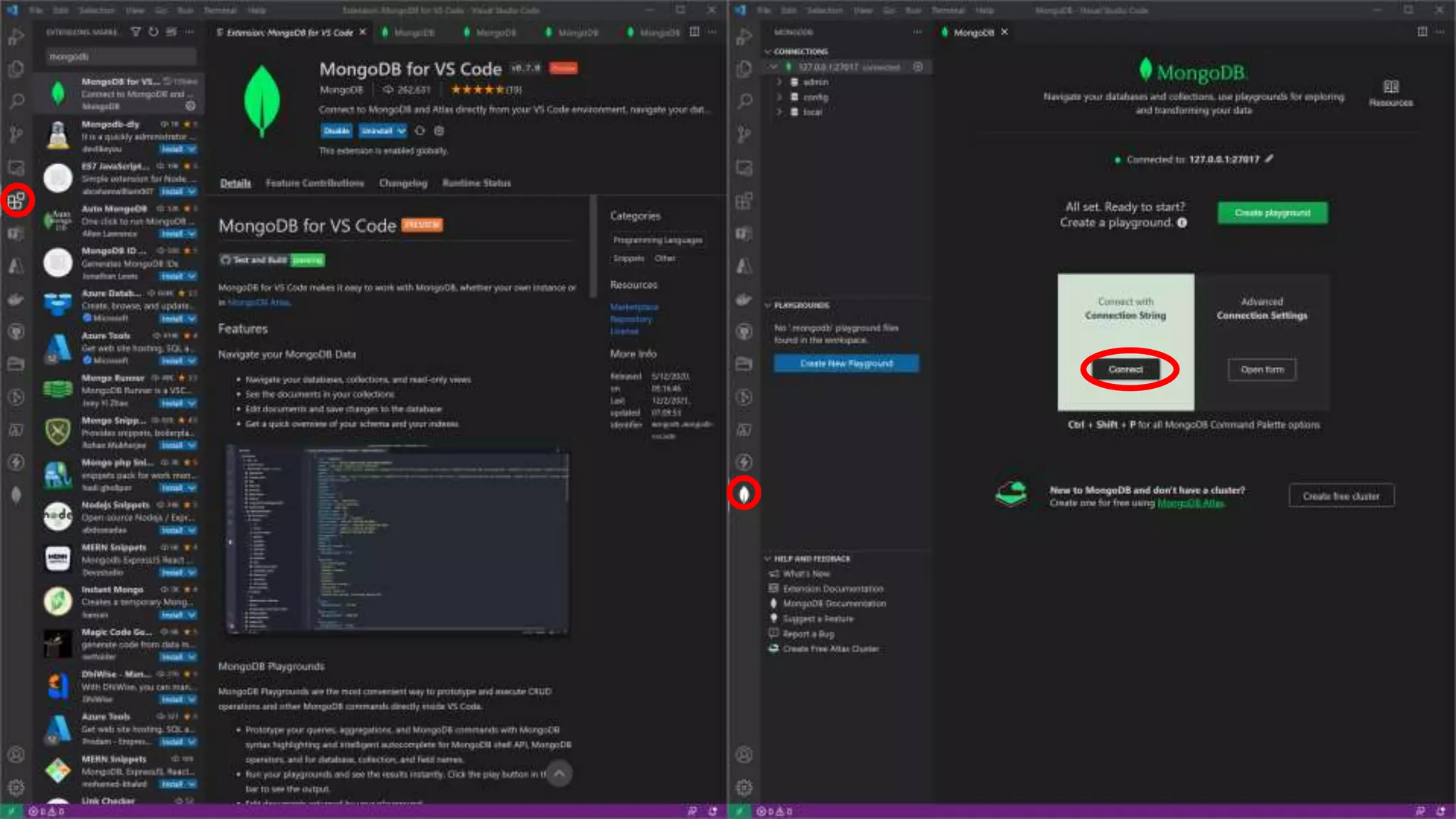Split editor in right window
The image size is (1456, 819).
point(1423,32)
